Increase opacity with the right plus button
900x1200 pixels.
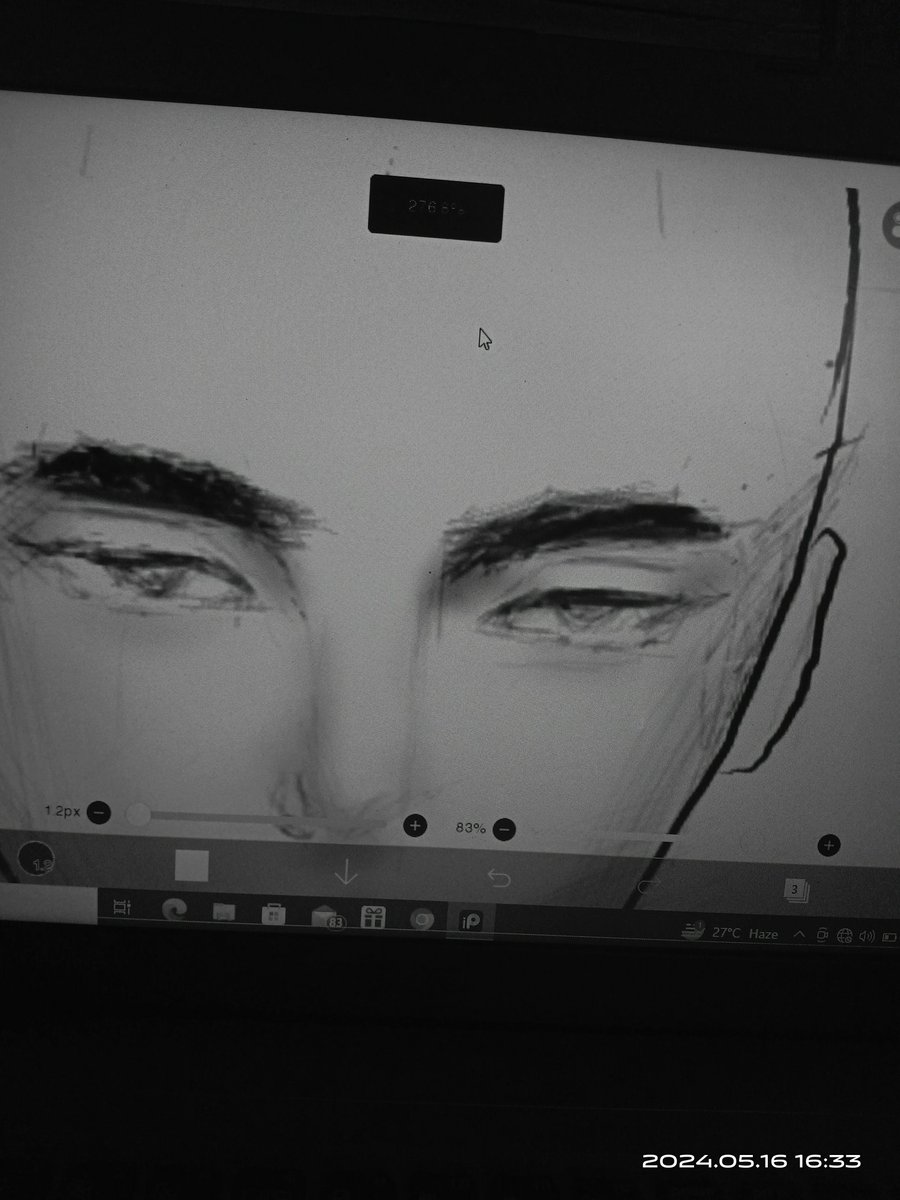[828, 845]
